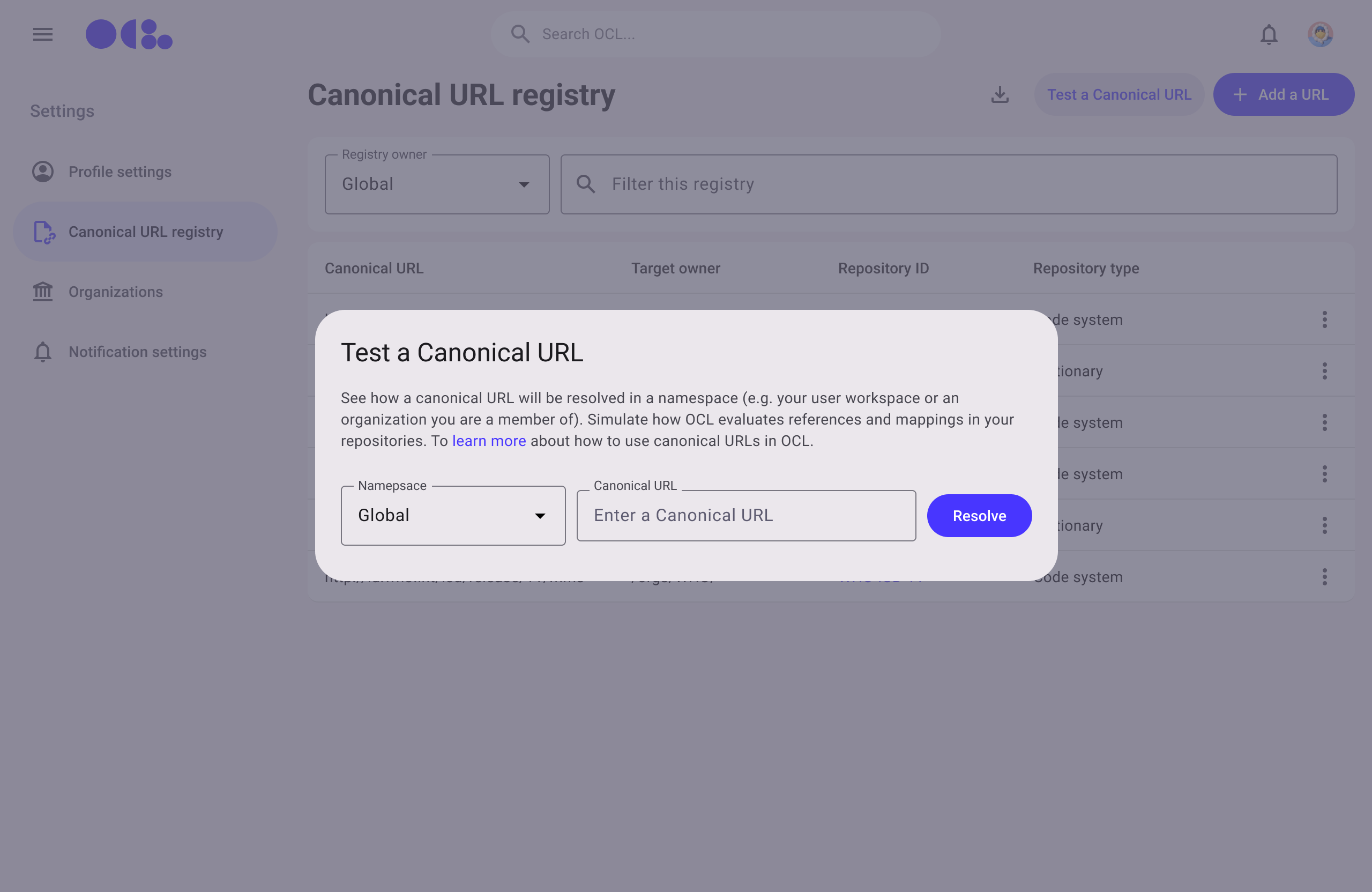
Task: Open the hamburger navigation menu
Action: coord(43,35)
